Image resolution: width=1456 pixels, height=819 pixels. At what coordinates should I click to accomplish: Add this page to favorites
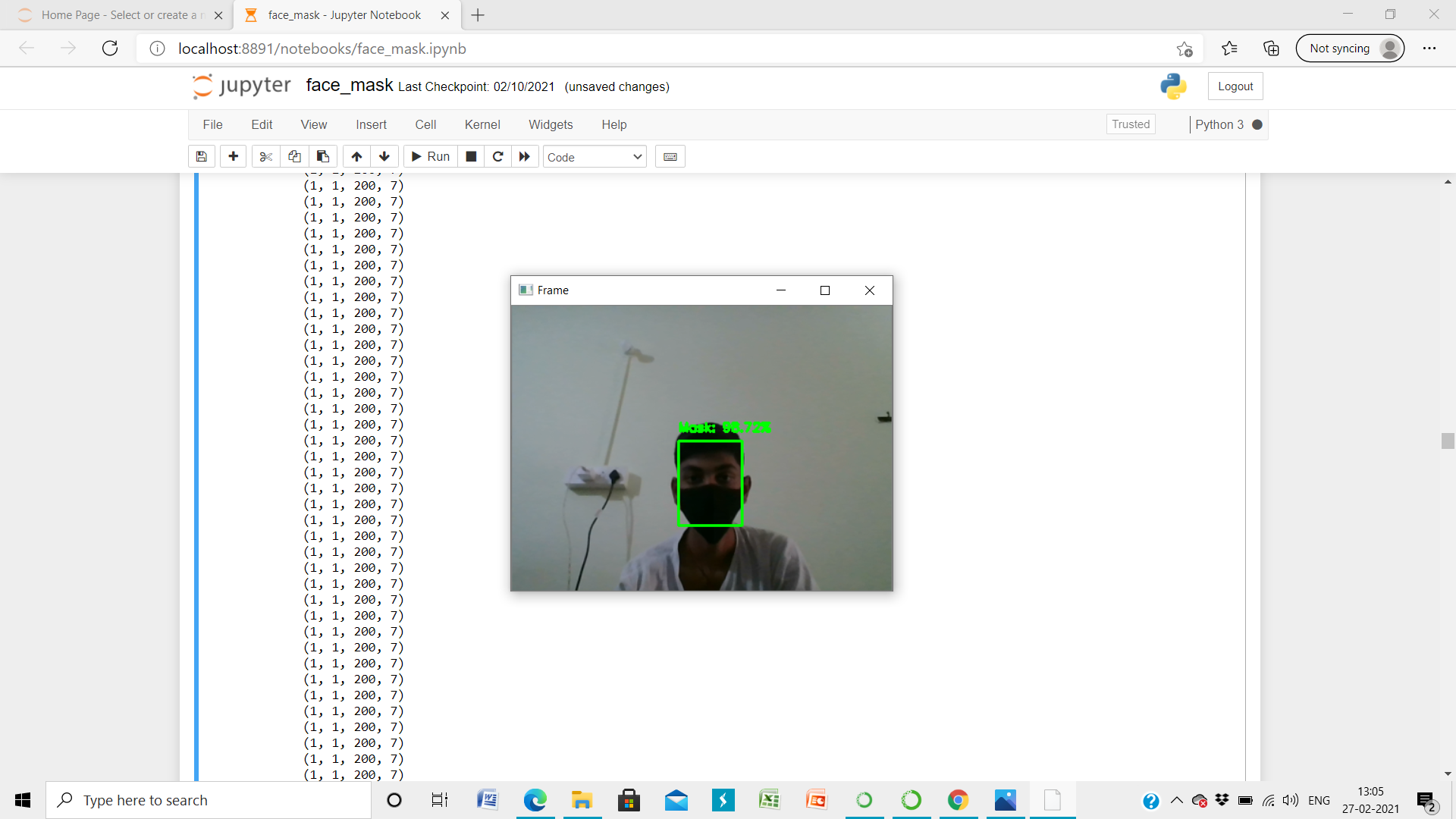(1185, 49)
